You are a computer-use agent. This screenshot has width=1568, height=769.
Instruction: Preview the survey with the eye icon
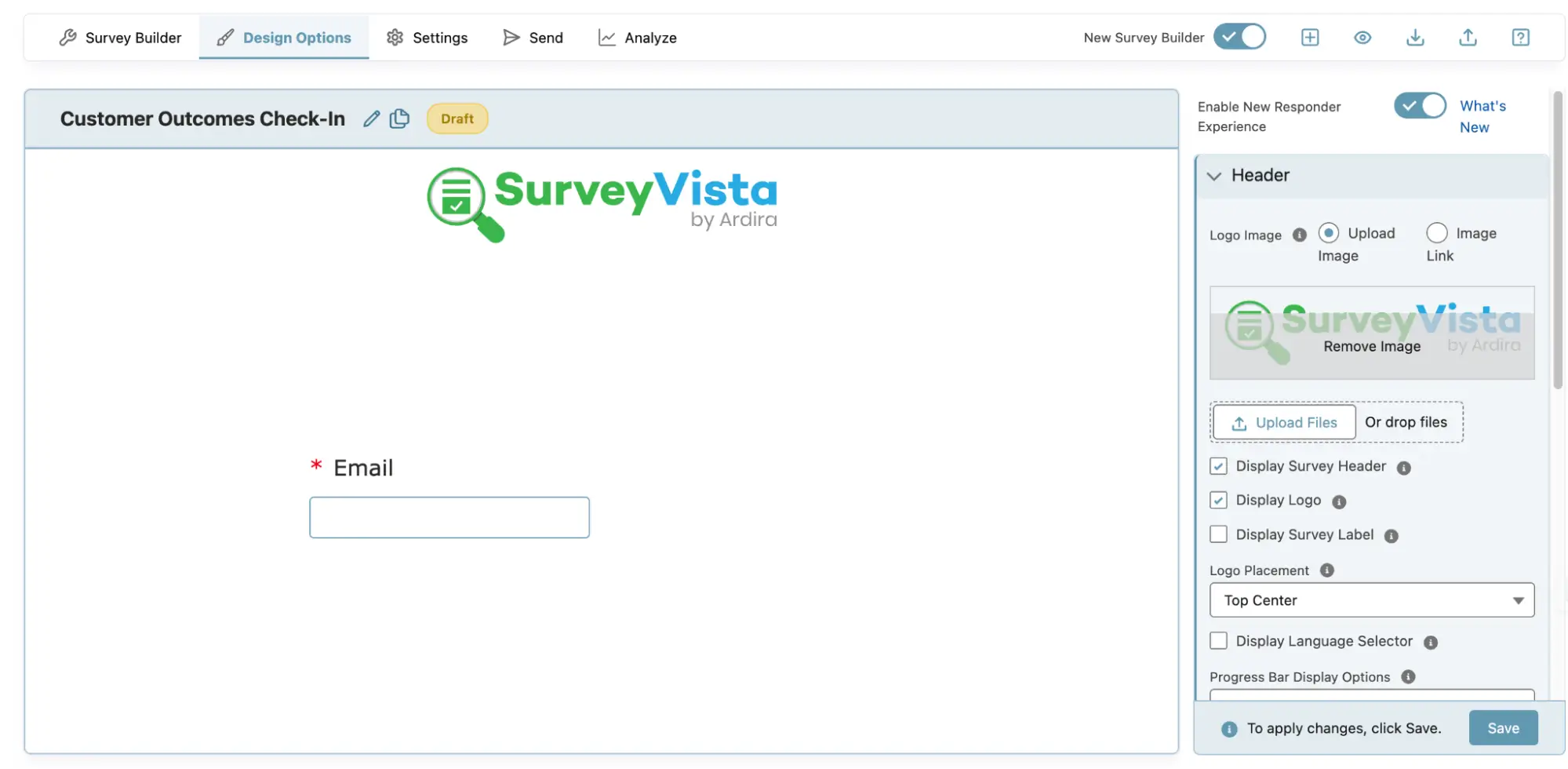coord(1362,38)
